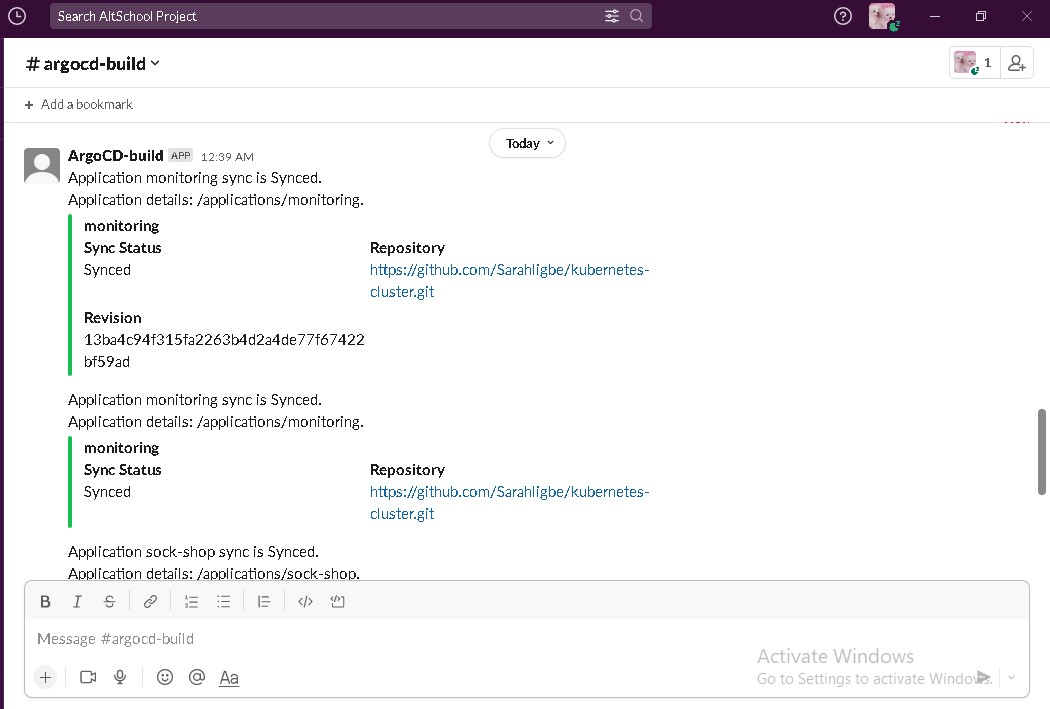The width and height of the screenshot is (1050, 709).
Task: Click the message list scrollbar thumb
Action: 1042,452
